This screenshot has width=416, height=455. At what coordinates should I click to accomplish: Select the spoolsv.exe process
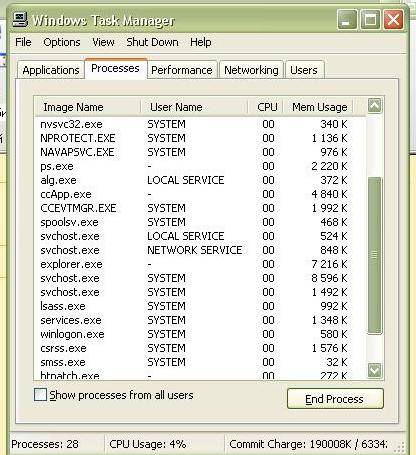pyautogui.click(x=200, y=222)
